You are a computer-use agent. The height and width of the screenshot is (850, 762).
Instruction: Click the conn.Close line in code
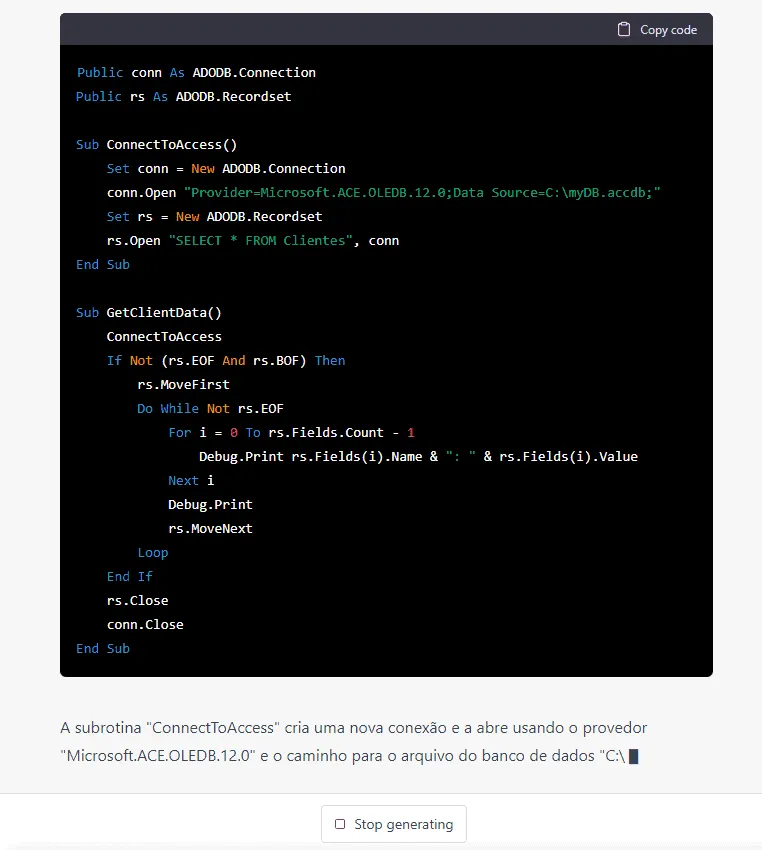tap(145, 624)
